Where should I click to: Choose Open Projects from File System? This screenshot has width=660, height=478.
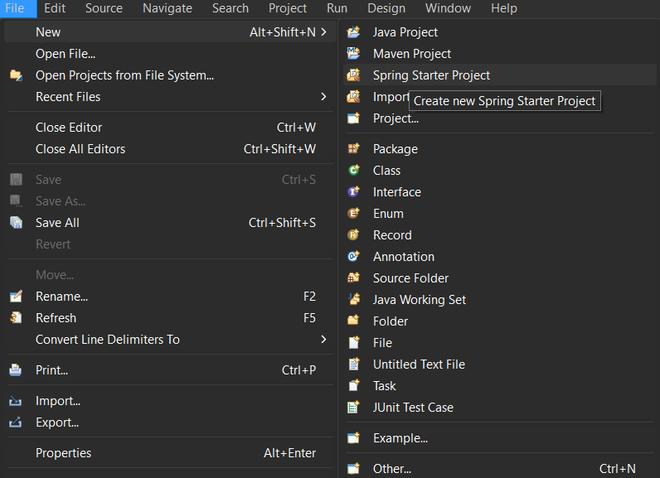(124, 75)
